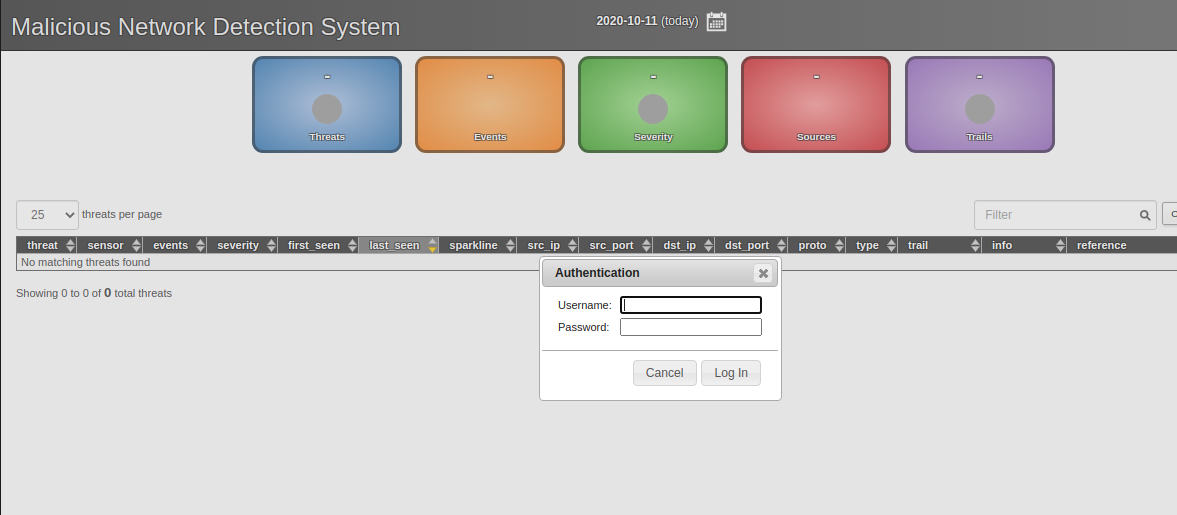Focus the Username input field

pos(691,305)
